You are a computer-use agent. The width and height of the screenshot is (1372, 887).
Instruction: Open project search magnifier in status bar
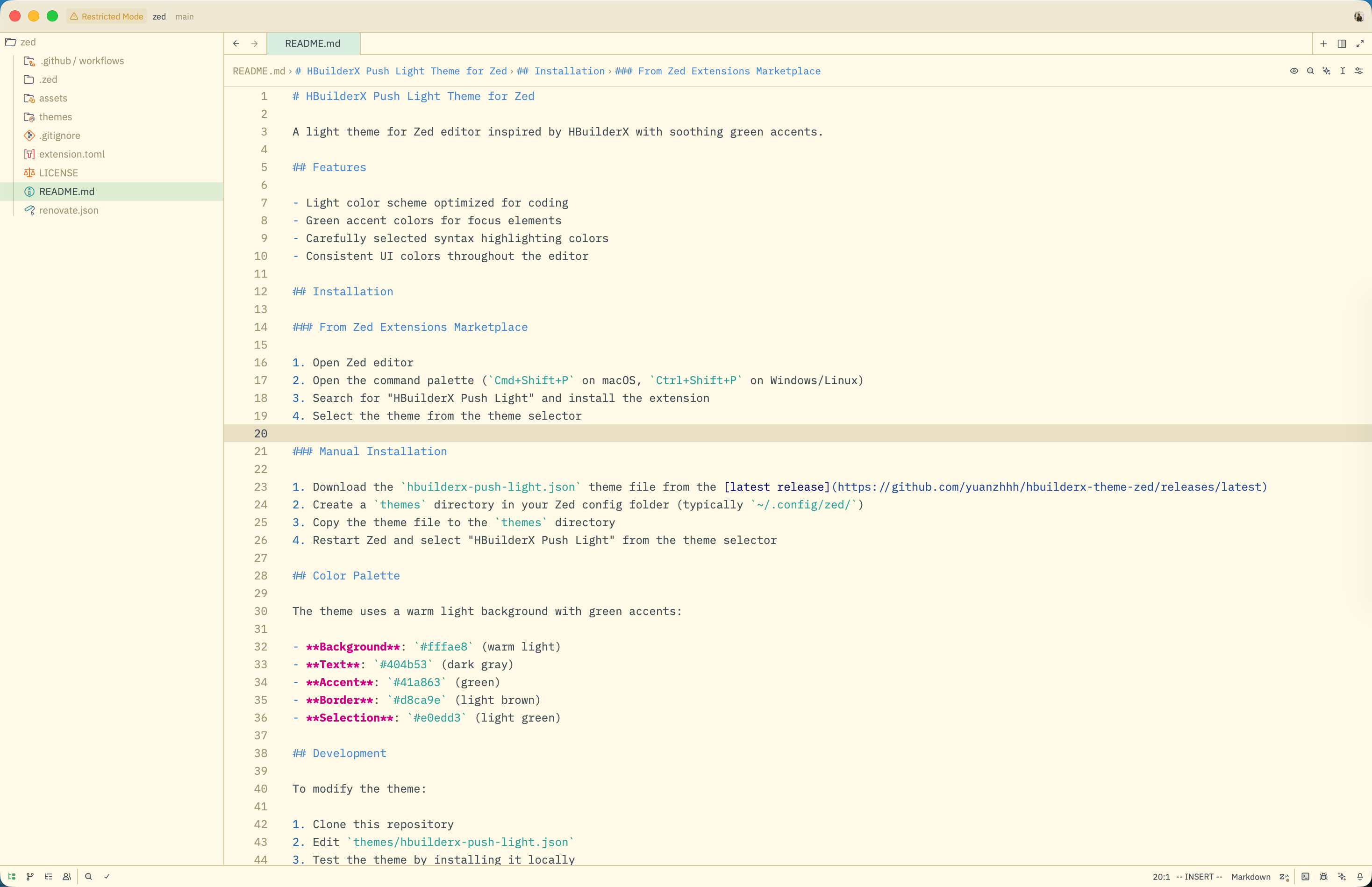tap(88, 876)
